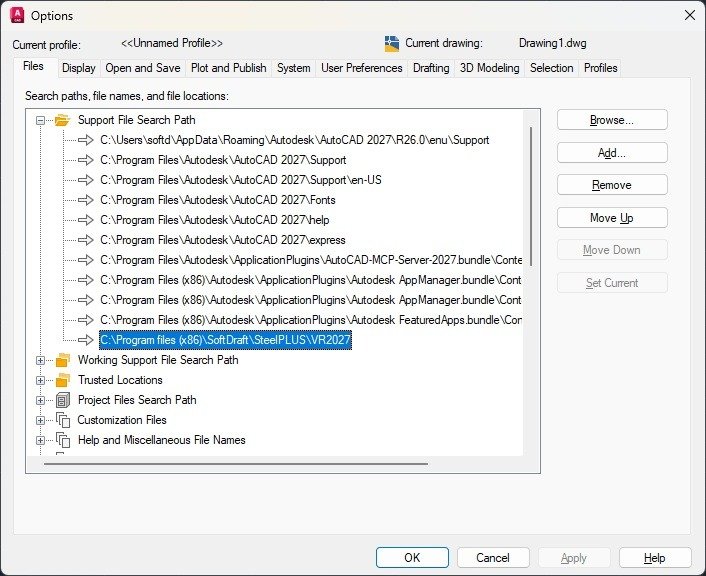Click arrow icon beside the AutoCAD-MCP-Server-2027 path

(x=86, y=260)
